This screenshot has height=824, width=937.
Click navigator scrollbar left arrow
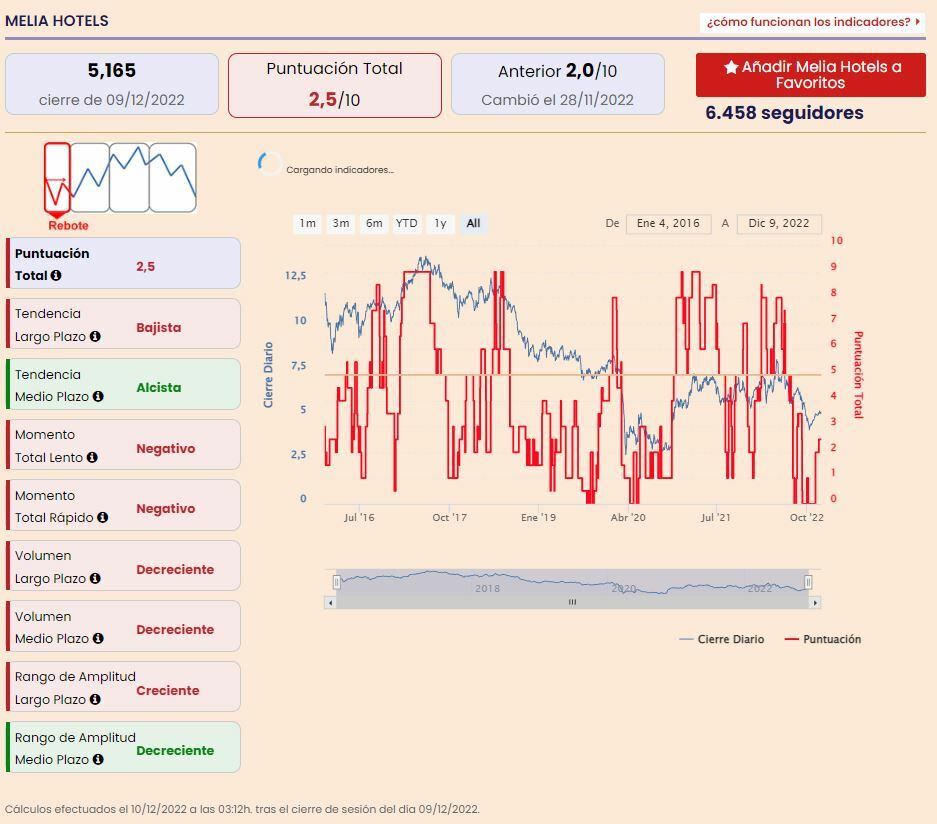(330, 602)
